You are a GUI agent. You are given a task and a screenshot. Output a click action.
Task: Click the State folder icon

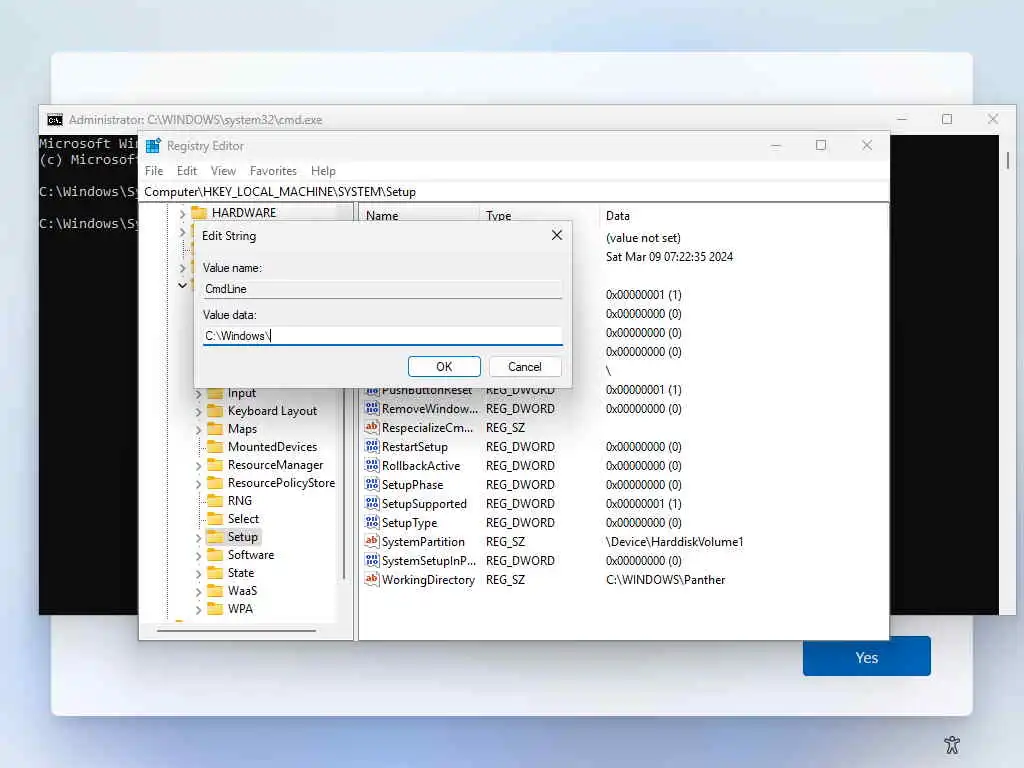click(x=215, y=573)
